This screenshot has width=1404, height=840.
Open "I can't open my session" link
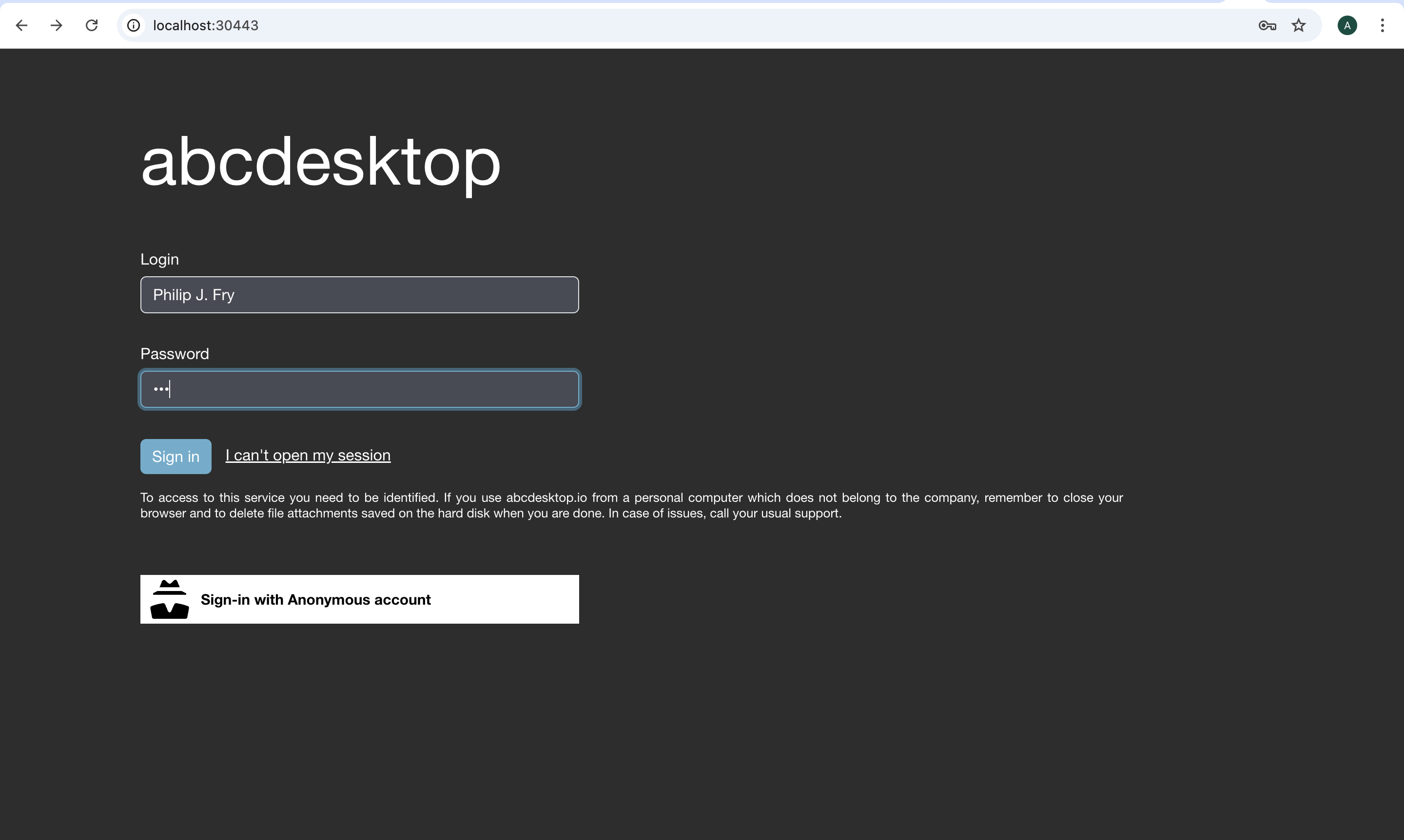coord(308,455)
